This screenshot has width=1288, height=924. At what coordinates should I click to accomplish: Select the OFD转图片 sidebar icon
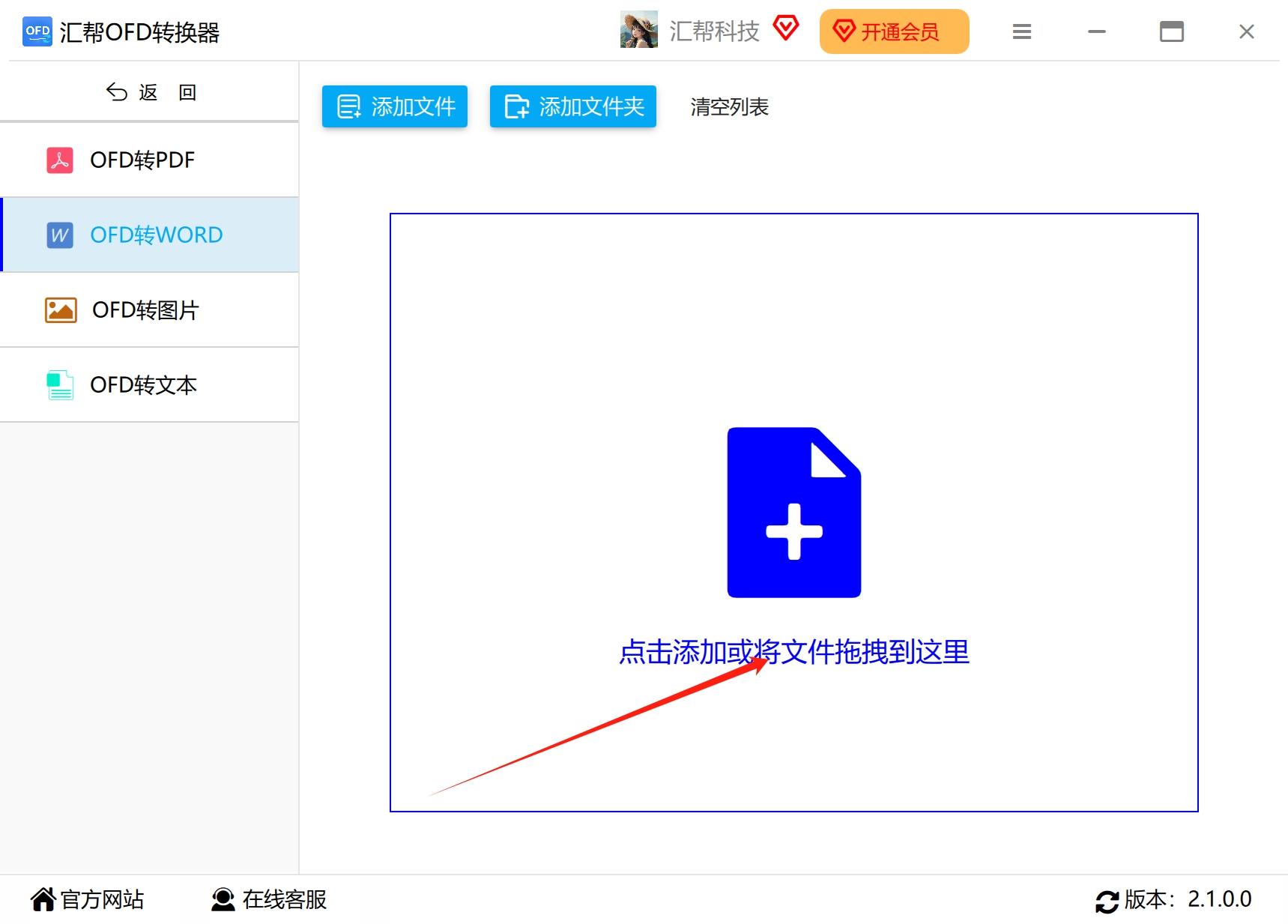coord(60,309)
